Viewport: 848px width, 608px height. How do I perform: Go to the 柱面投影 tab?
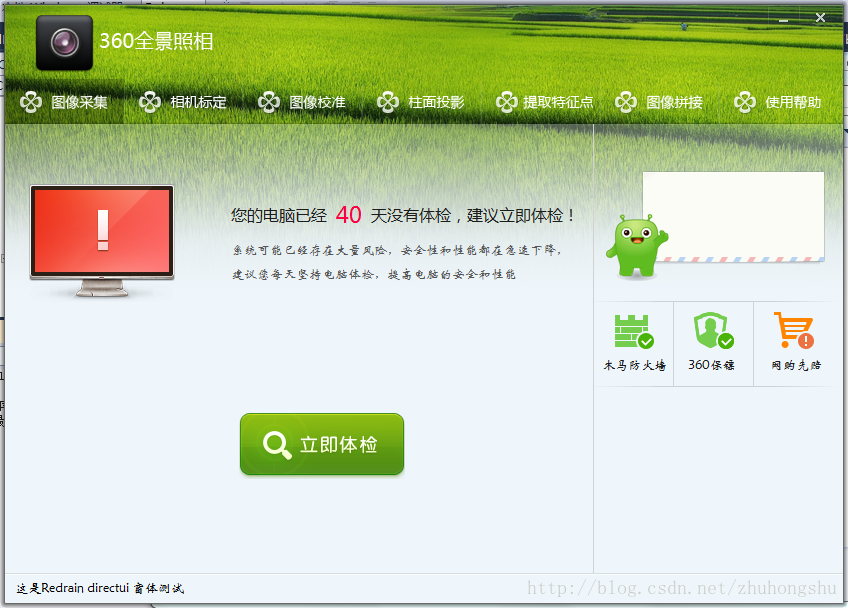421,102
